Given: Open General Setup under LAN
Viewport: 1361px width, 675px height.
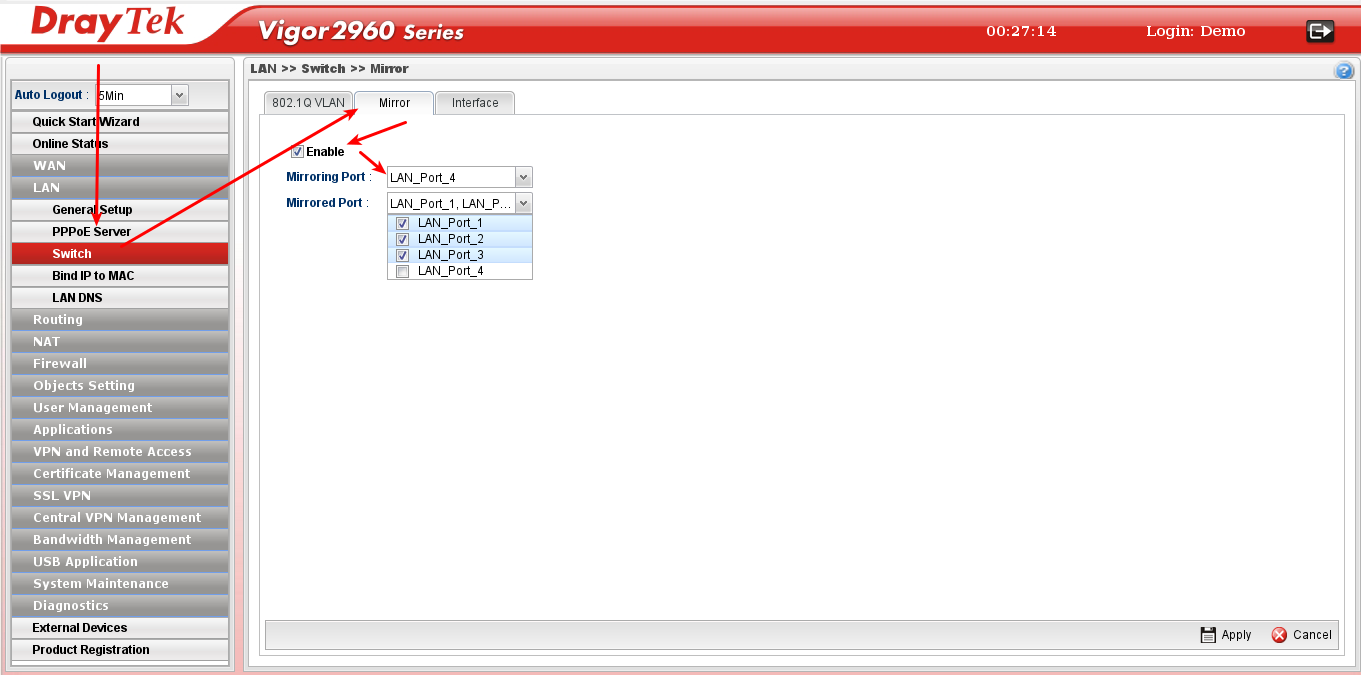Looking at the screenshot, I should coord(92,210).
